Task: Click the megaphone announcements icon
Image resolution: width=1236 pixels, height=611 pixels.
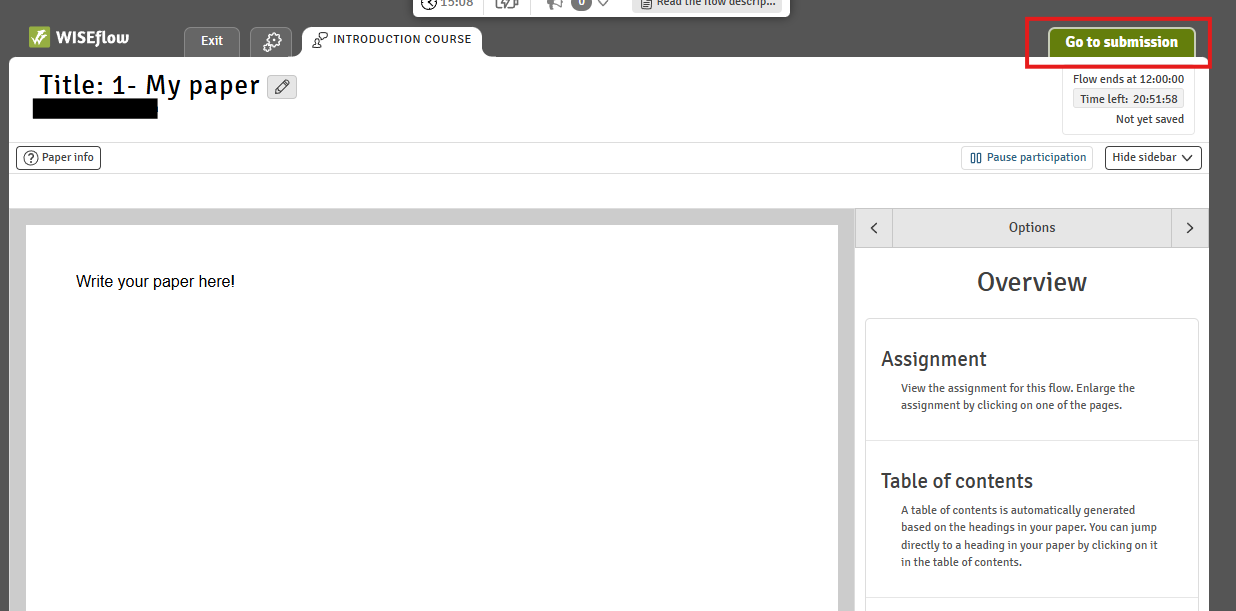Action: point(555,3)
